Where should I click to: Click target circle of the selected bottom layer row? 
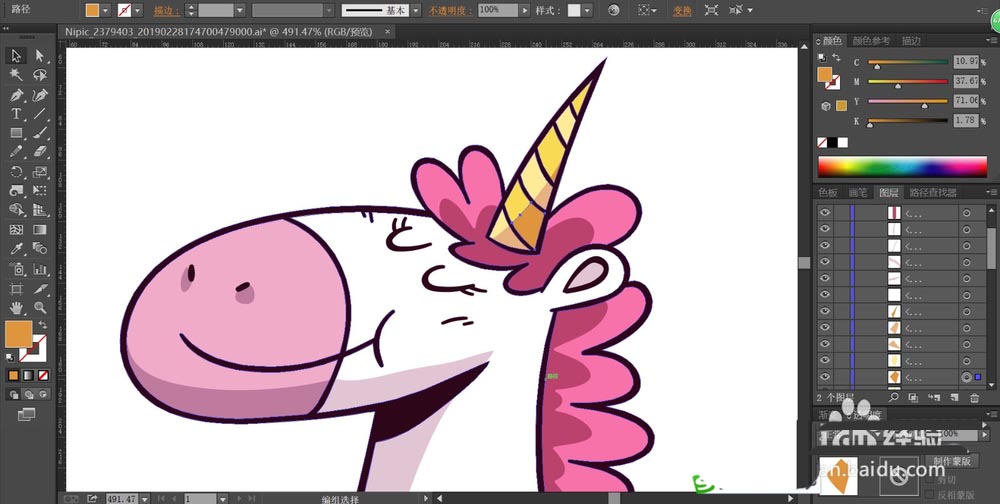(x=966, y=377)
